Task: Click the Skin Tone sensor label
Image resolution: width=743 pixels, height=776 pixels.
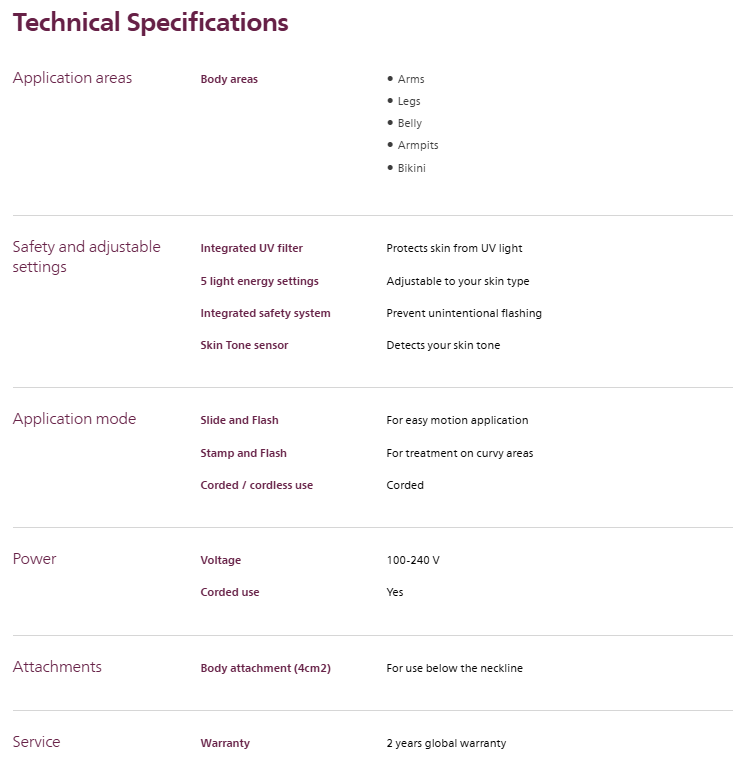Action: [244, 345]
